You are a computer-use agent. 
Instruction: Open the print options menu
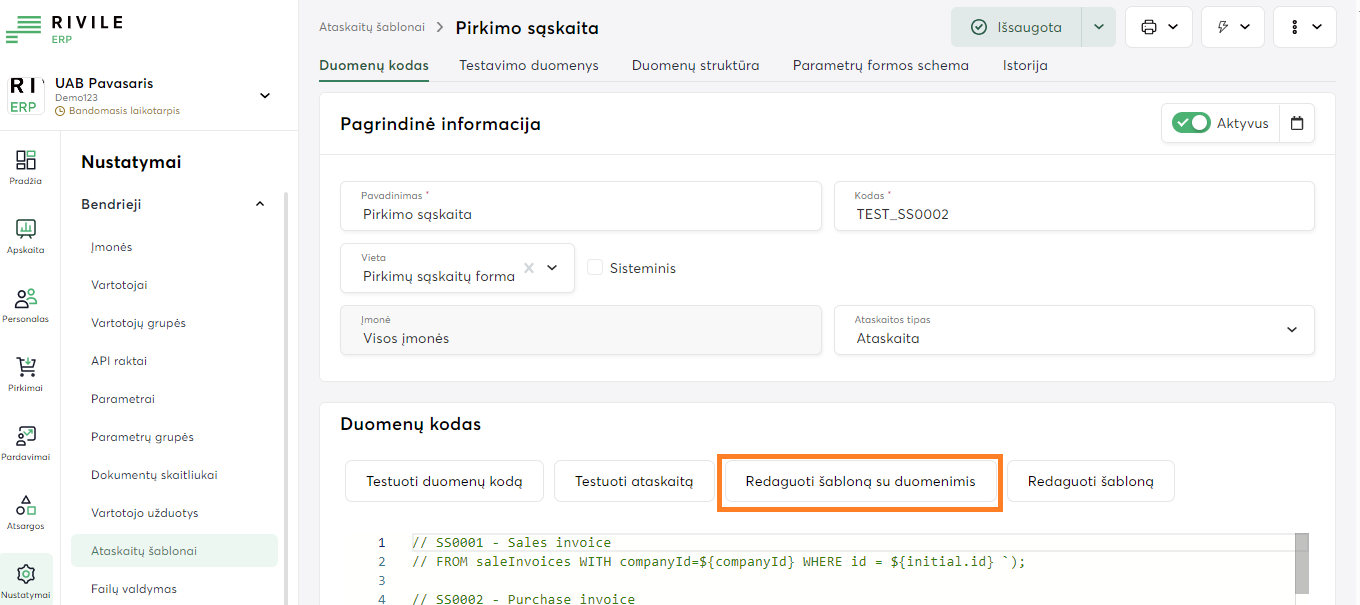1158,27
